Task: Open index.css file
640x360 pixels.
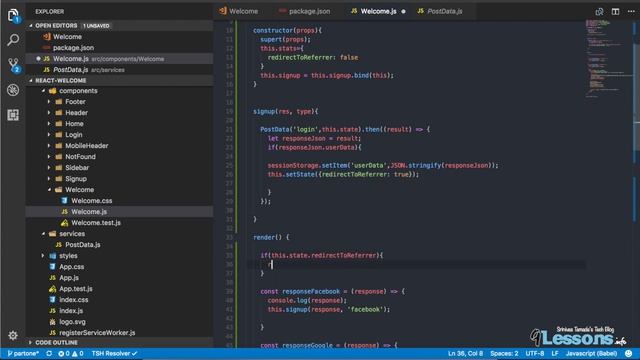Action: 119,300
